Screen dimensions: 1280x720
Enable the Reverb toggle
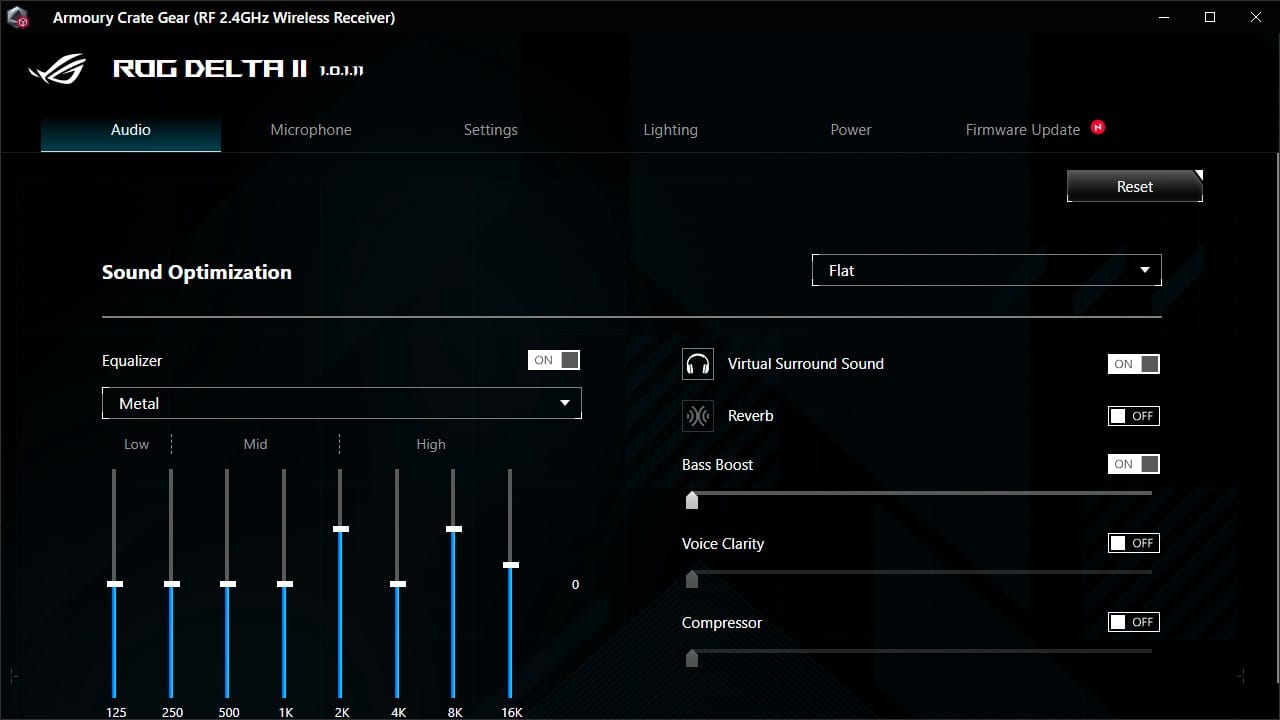(x=1133, y=416)
